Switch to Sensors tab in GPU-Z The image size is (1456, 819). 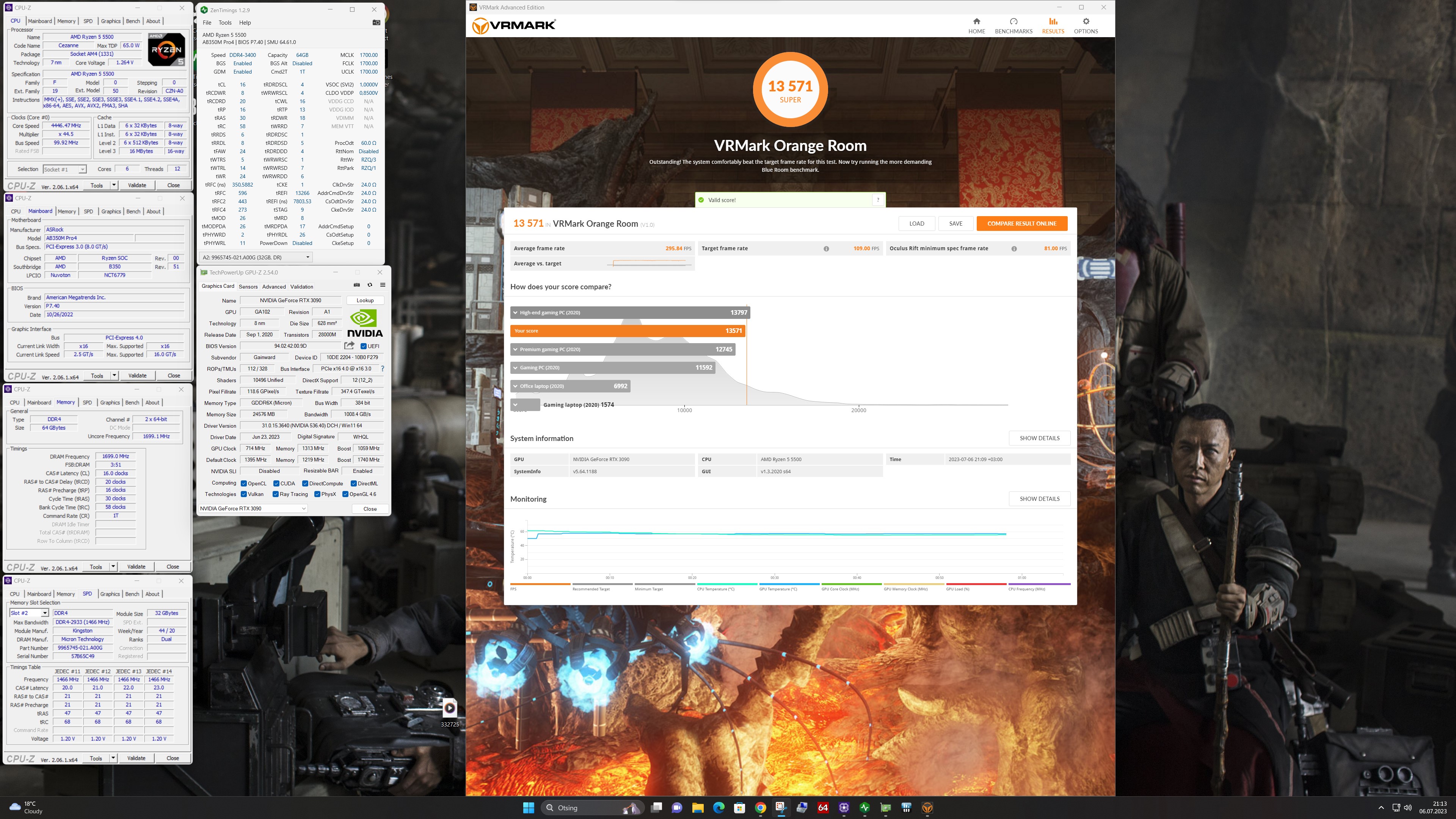point(248,287)
